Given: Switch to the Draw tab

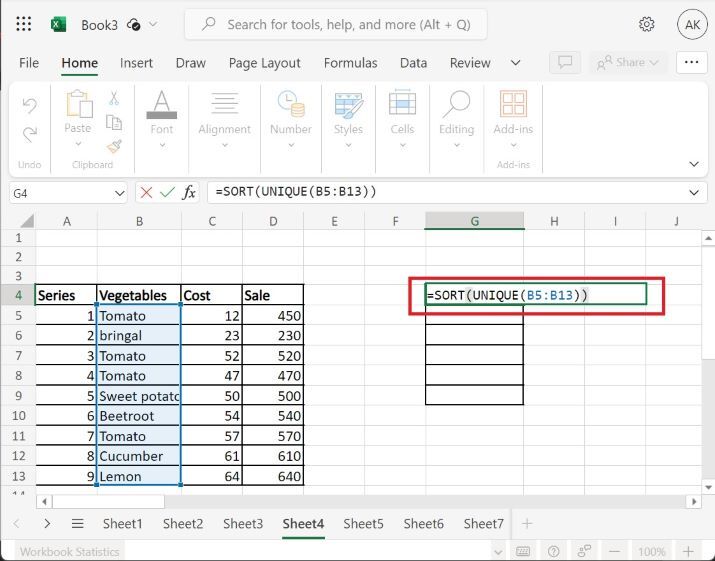Looking at the screenshot, I should click(191, 63).
